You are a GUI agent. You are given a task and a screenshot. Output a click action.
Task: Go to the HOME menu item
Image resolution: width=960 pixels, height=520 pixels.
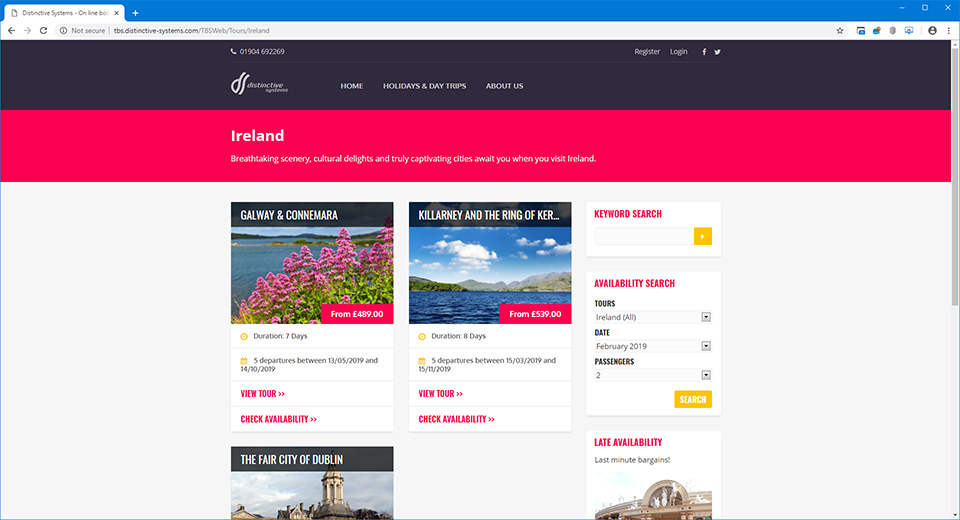click(x=351, y=86)
